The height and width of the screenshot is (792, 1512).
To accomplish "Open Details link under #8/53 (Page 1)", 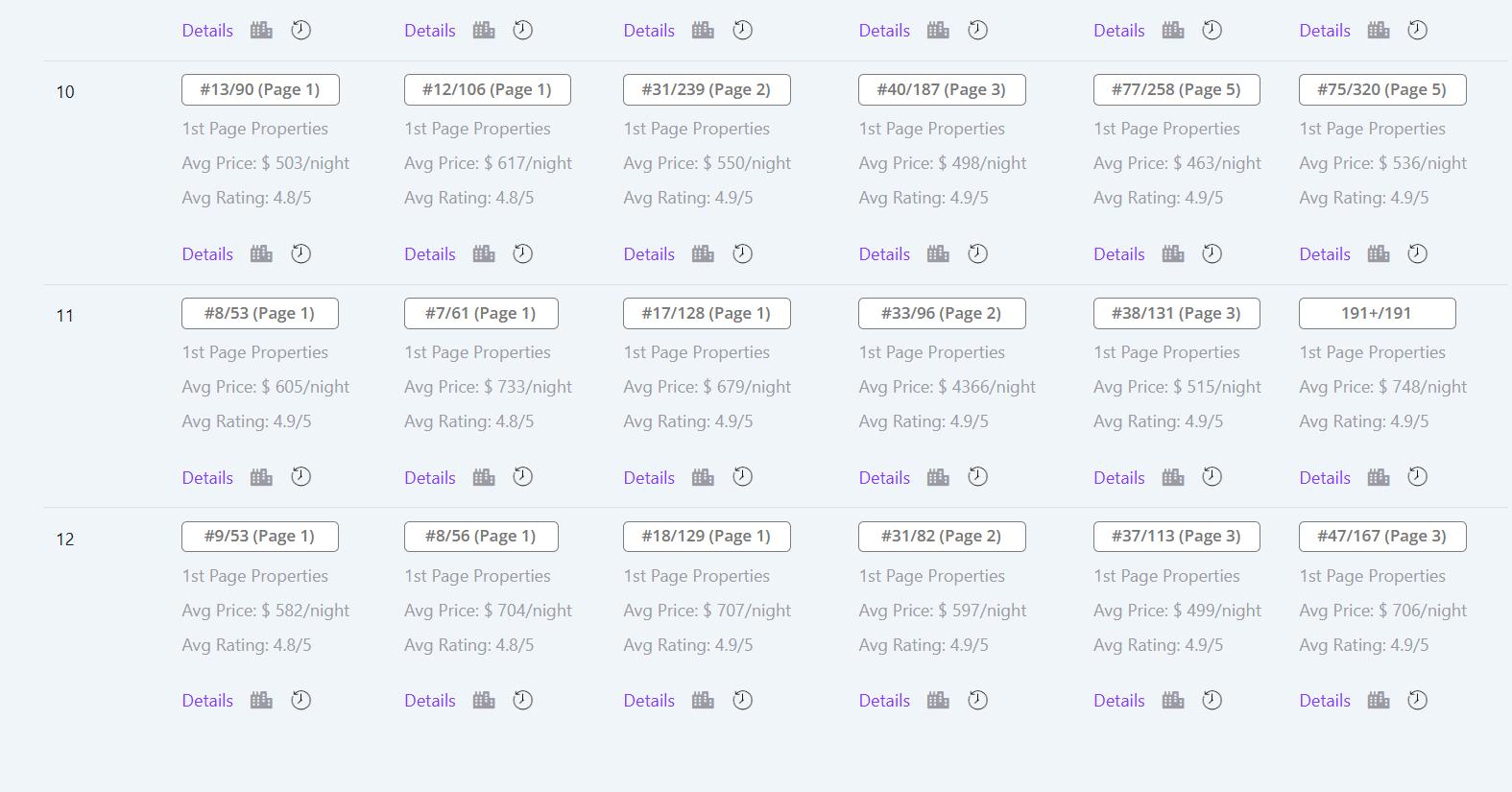I will click(x=207, y=477).
